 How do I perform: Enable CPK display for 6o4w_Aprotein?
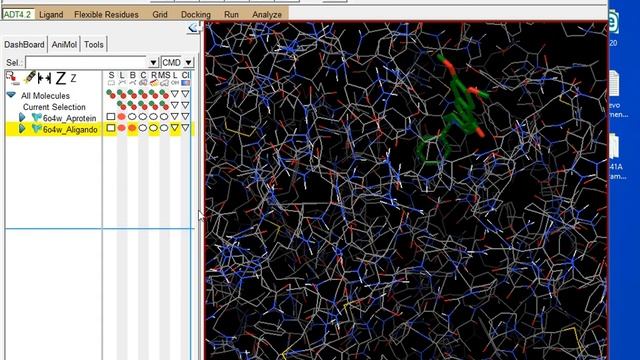point(143,117)
